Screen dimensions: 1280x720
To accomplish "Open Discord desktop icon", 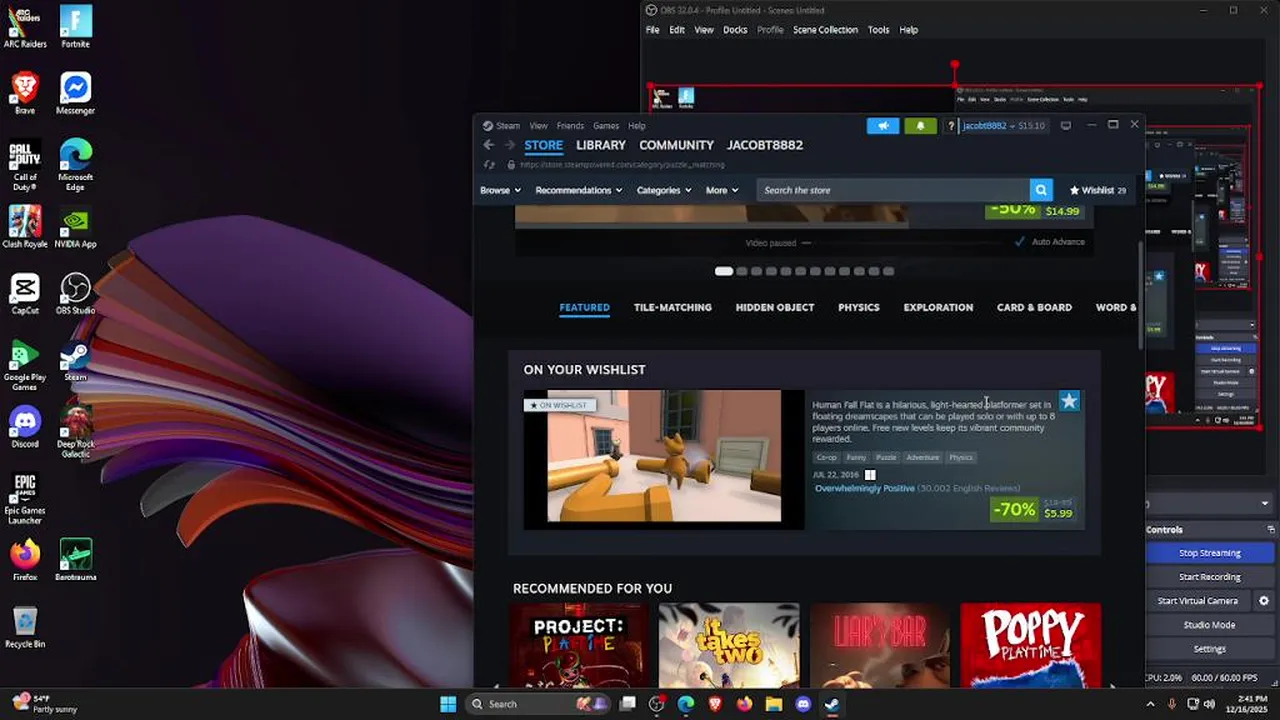I will click(x=25, y=427).
